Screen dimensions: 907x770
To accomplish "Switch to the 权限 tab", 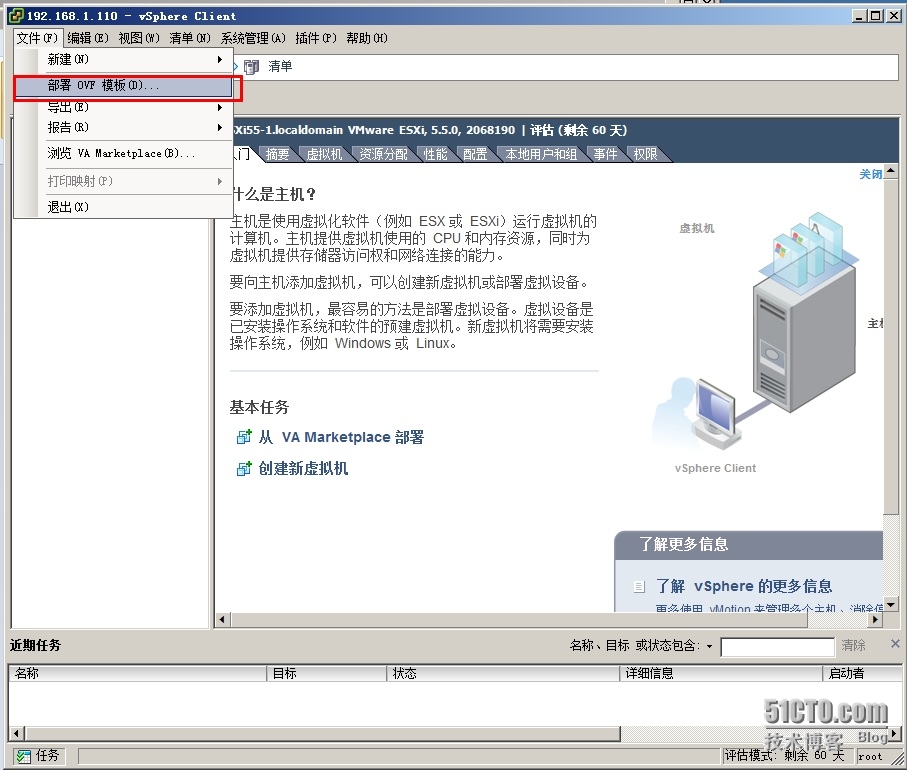I will [645, 154].
